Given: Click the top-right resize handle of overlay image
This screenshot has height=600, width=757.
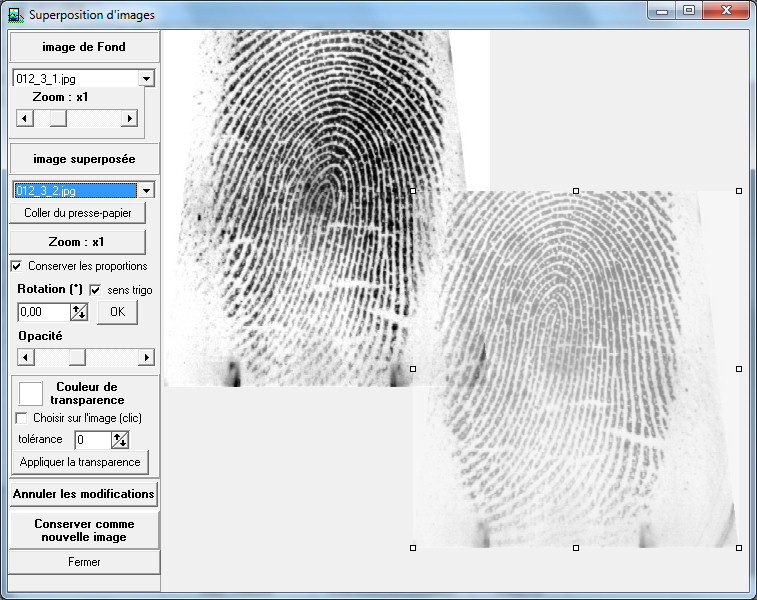Looking at the screenshot, I should click(x=739, y=191).
